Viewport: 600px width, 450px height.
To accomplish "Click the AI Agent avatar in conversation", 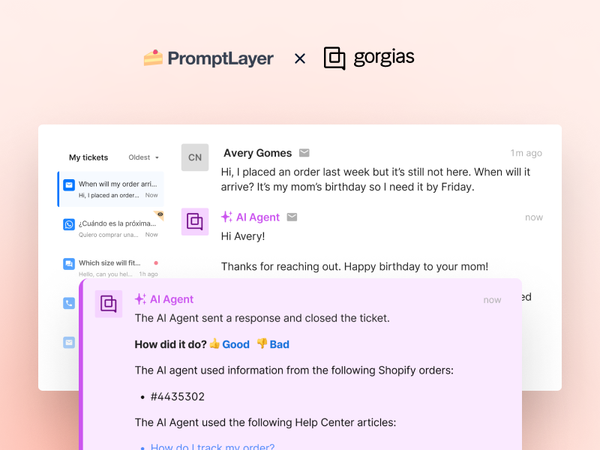I will pos(195,222).
